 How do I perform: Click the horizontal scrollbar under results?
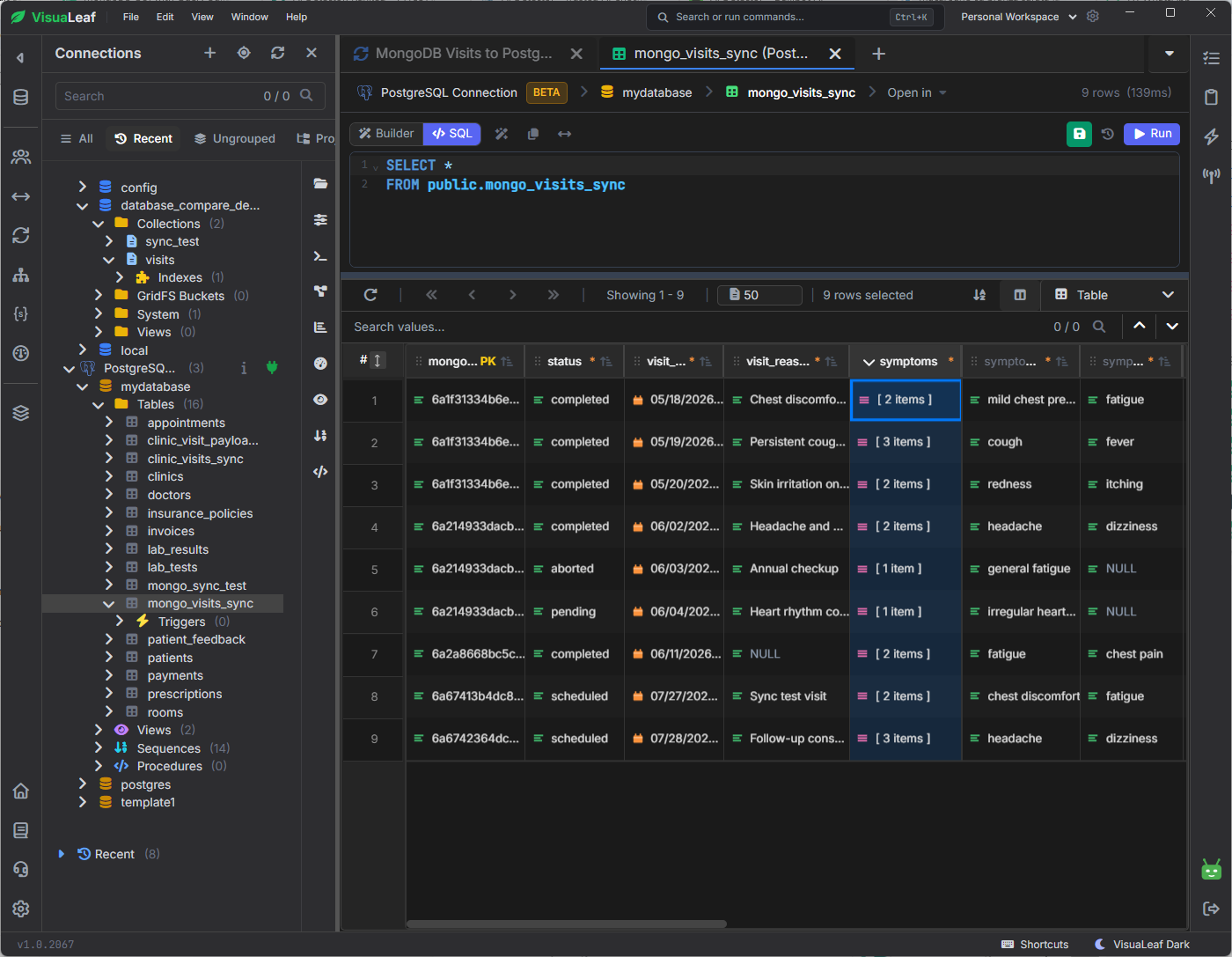point(567,924)
